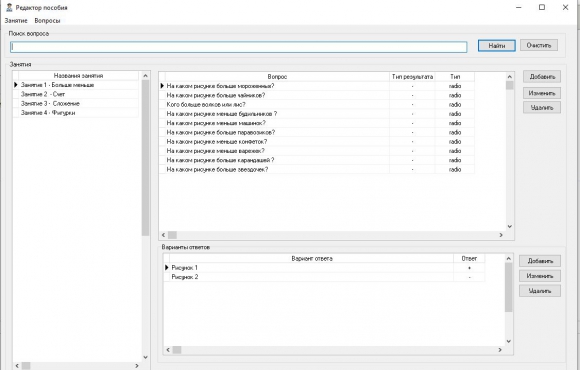Click the question search input field
Image resolution: width=580 pixels, height=370 pixels.
[239, 47]
